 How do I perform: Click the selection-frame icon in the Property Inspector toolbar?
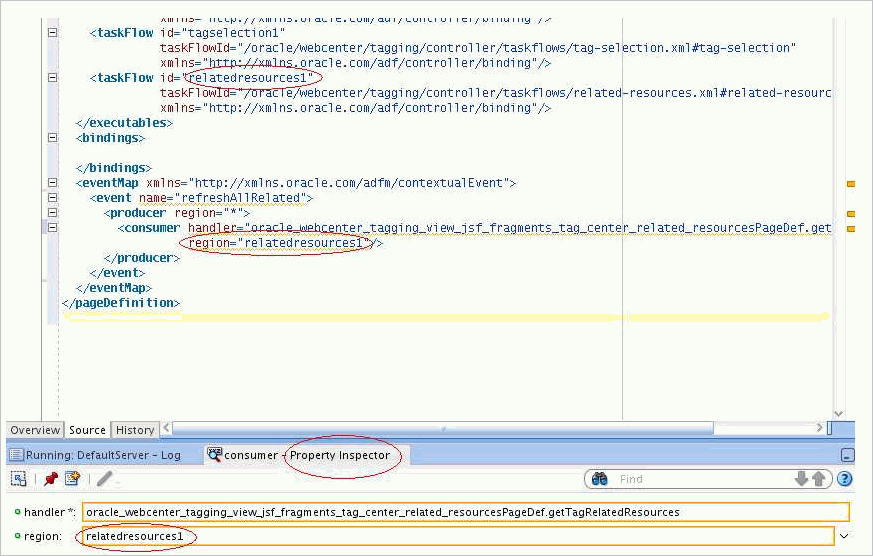click(18, 479)
